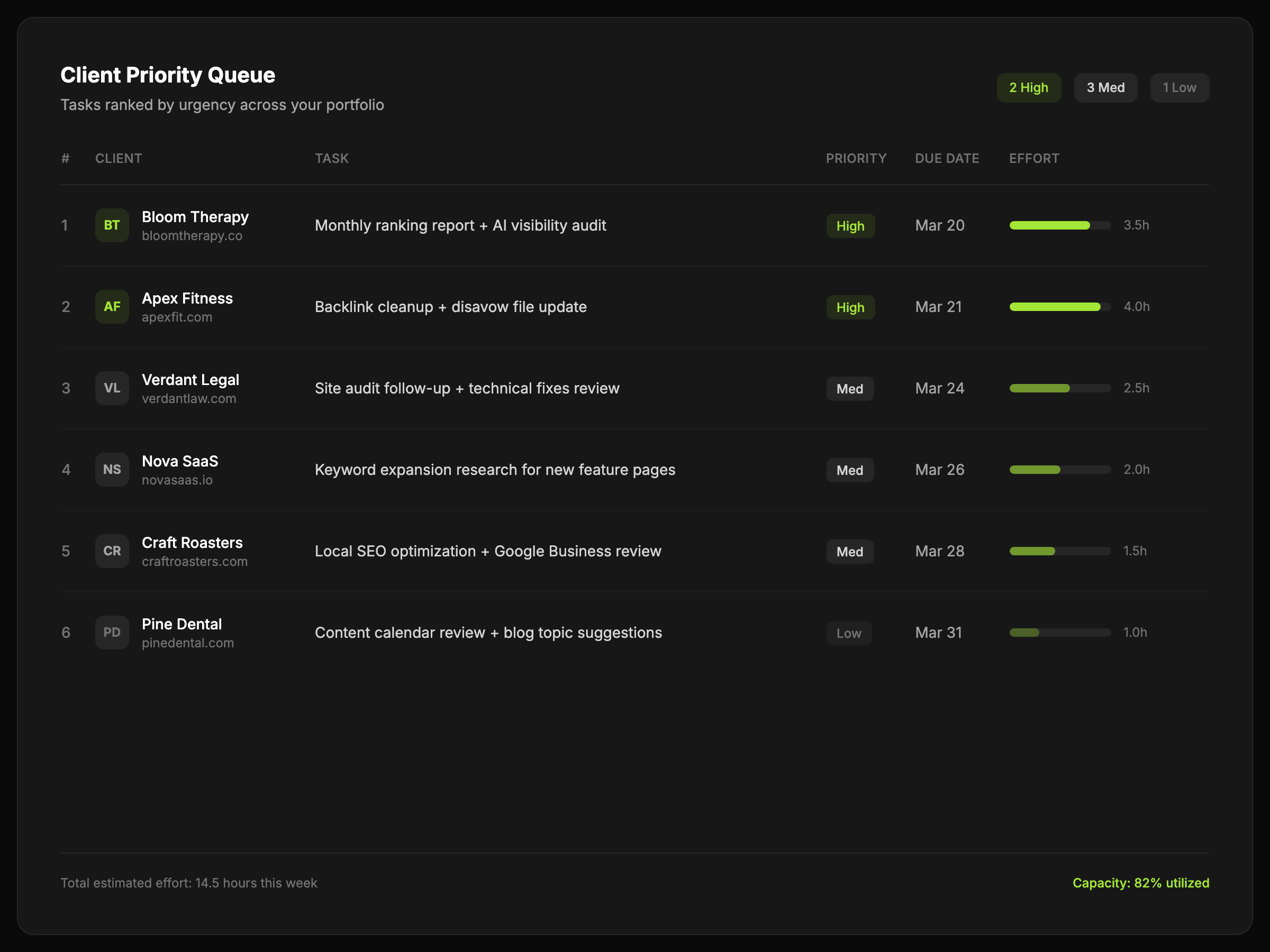Image resolution: width=1270 pixels, height=952 pixels.
Task: Click the Task column header
Action: pyautogui.click(x=331, y=158)
